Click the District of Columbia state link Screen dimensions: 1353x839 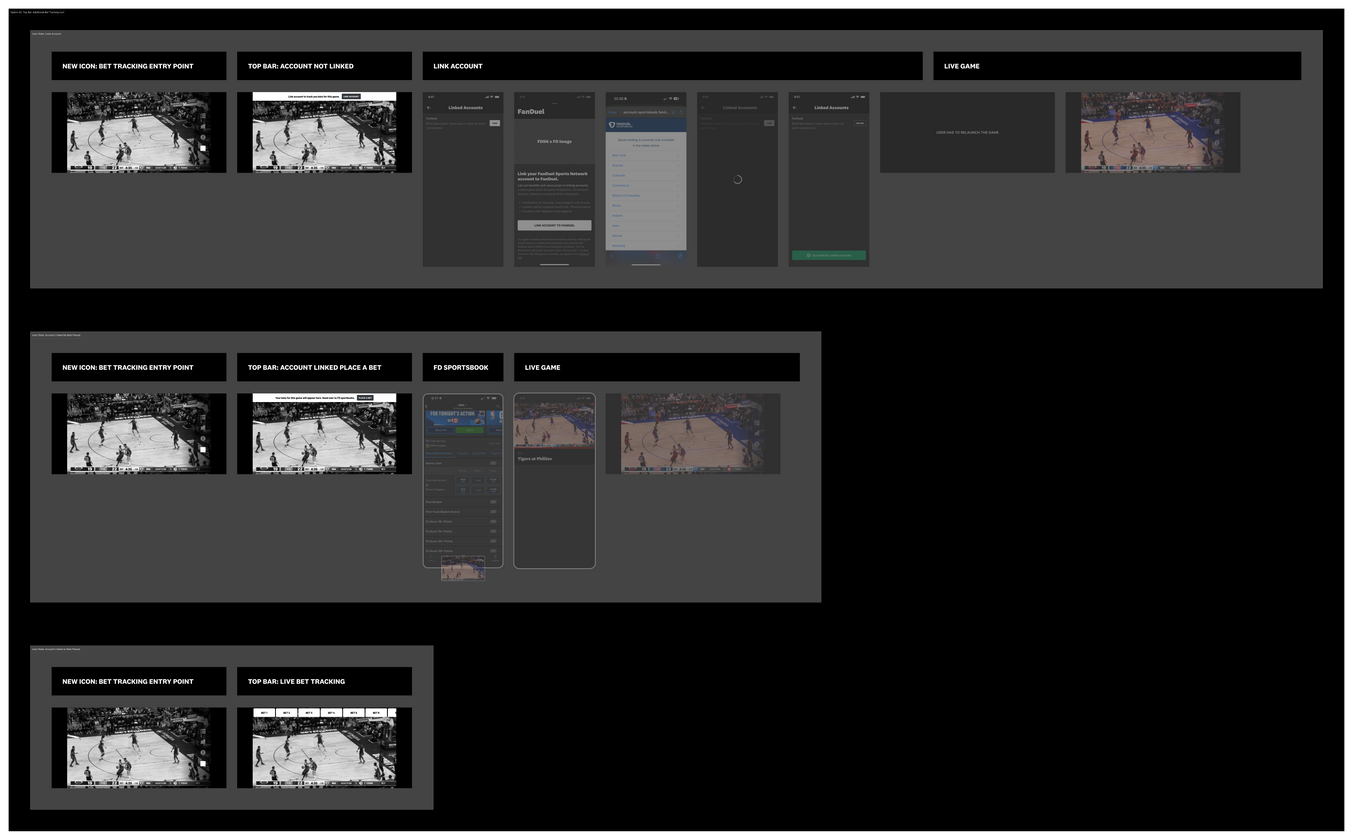click(x=626, y=195)
